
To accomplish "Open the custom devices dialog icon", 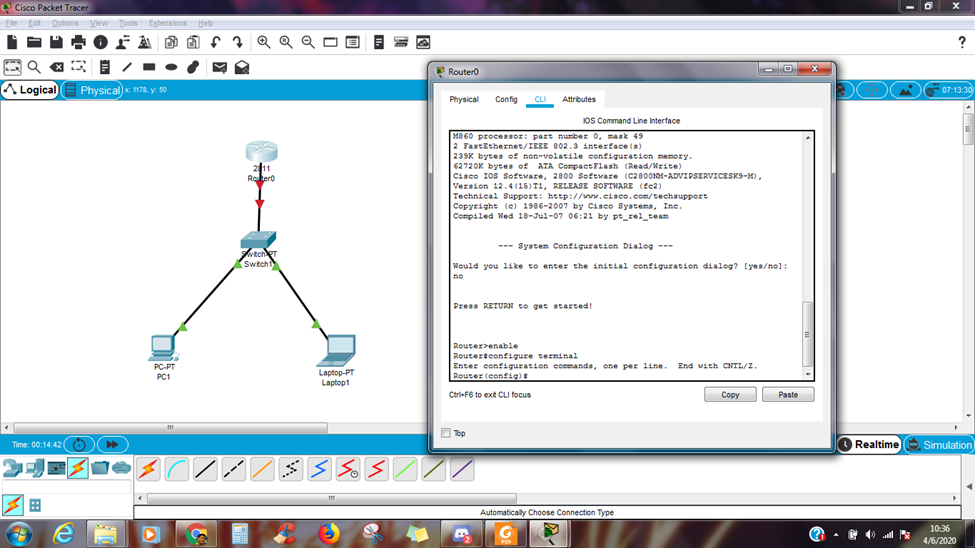I will (353, 42).
